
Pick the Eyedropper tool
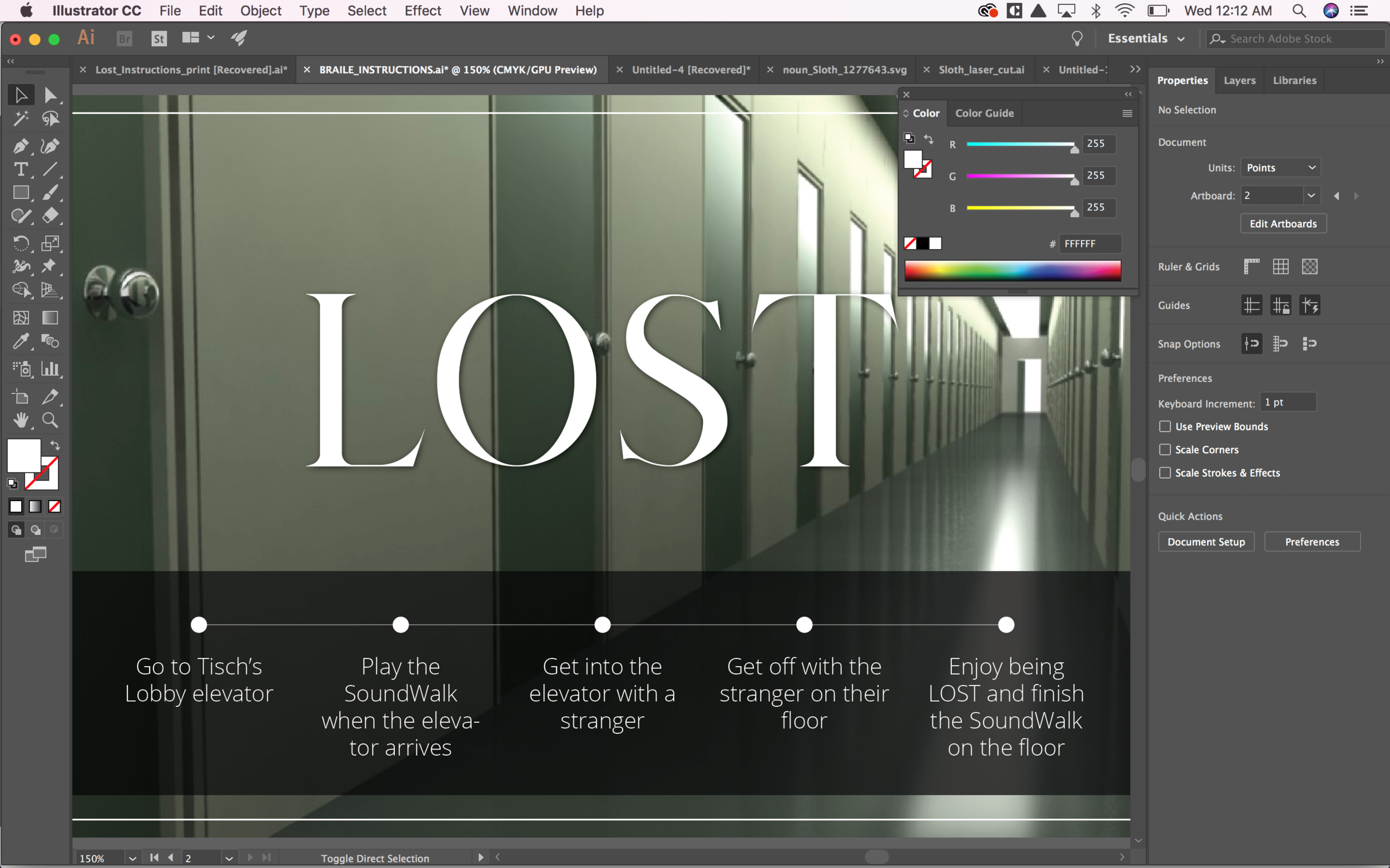21,341
